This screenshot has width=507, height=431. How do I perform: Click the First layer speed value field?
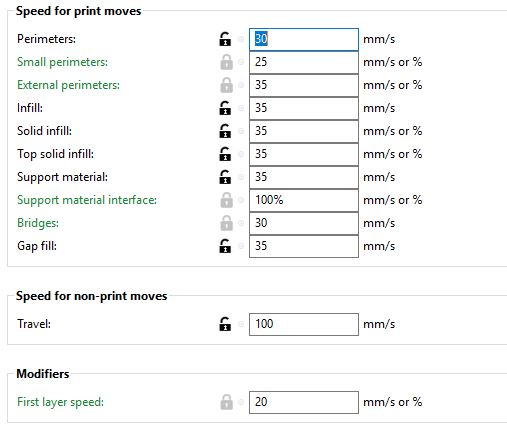304,402
